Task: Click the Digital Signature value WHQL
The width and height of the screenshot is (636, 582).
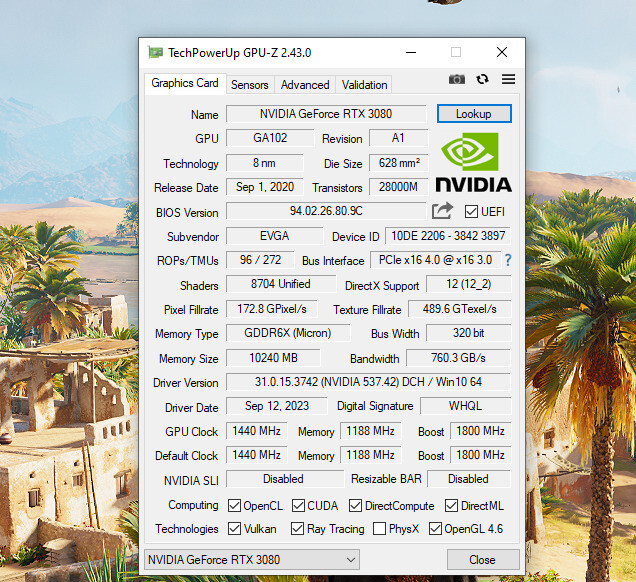Action: (465, 406)
